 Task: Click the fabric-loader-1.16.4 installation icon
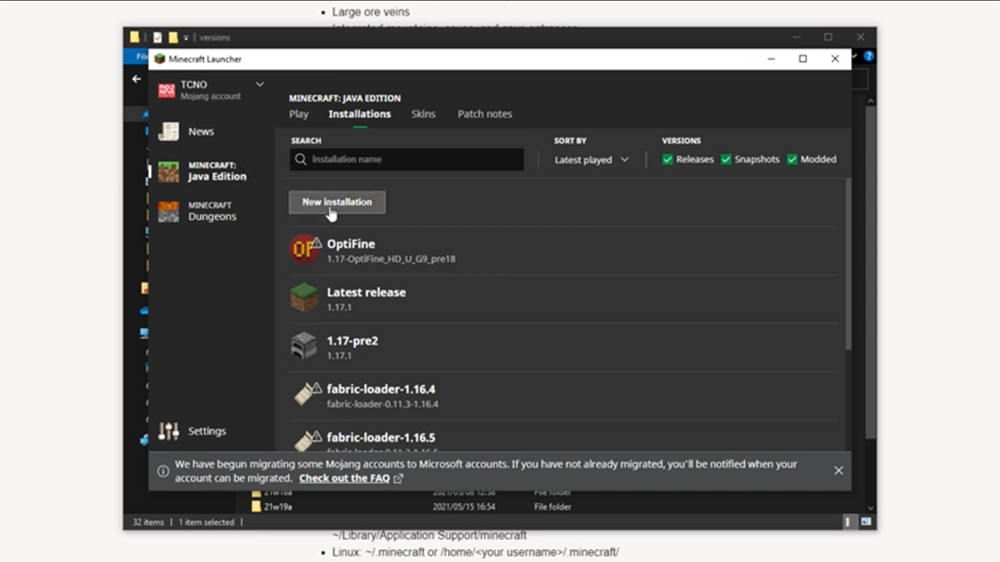[305, 394]
